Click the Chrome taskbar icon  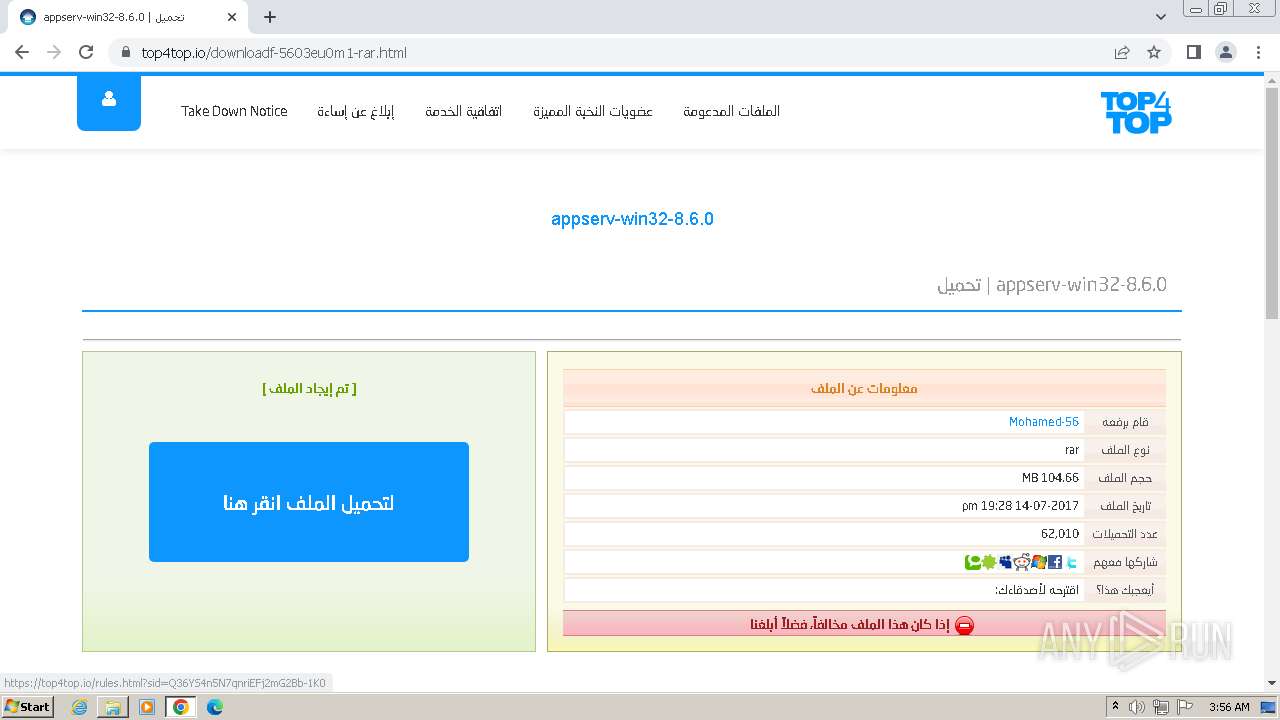tap(181, 707)
